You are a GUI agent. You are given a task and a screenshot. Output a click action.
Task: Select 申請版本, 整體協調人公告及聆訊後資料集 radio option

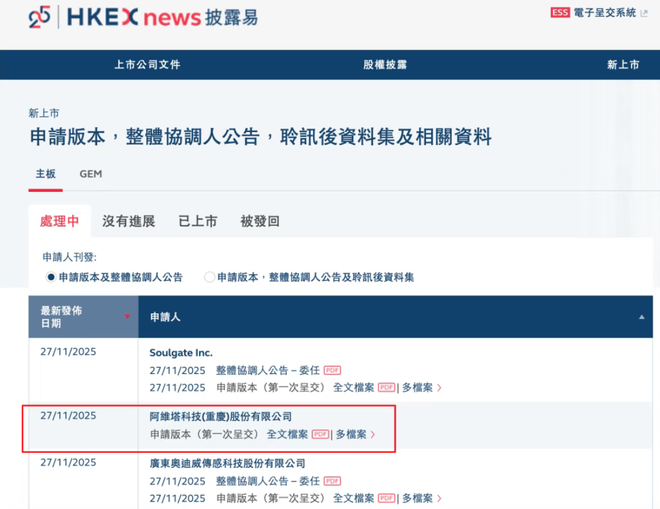[209, 277]
